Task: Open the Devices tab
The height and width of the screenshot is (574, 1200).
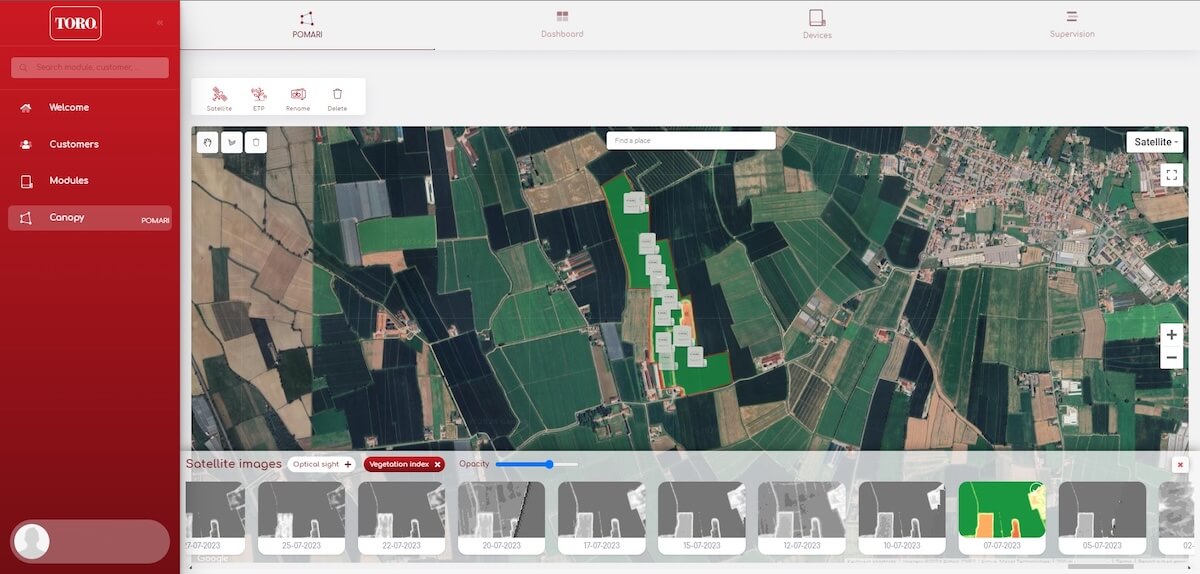Action: click(817, 24)
